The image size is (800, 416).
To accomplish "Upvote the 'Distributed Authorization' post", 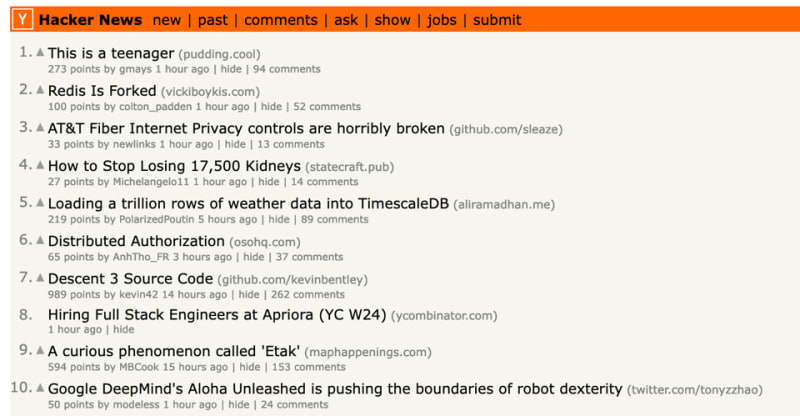I will point(41,240).
